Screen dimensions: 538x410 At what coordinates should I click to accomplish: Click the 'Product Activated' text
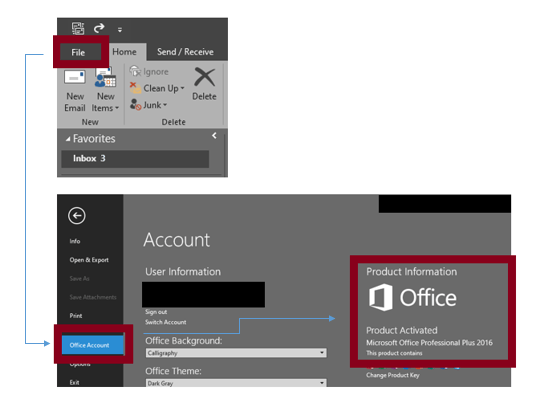pos(402,330)
